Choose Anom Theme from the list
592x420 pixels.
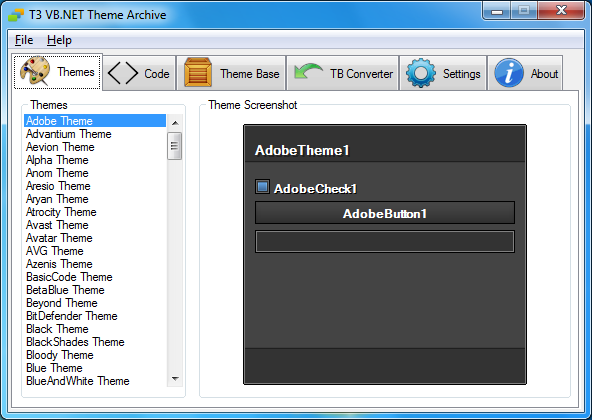pos(95,173)
